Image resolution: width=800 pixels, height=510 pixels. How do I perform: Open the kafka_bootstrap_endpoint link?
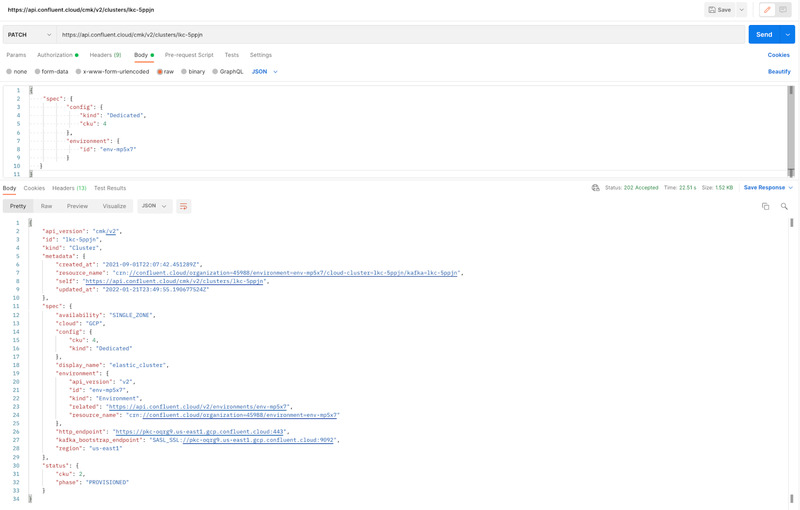pyautogui.click(x=258, y=440)
